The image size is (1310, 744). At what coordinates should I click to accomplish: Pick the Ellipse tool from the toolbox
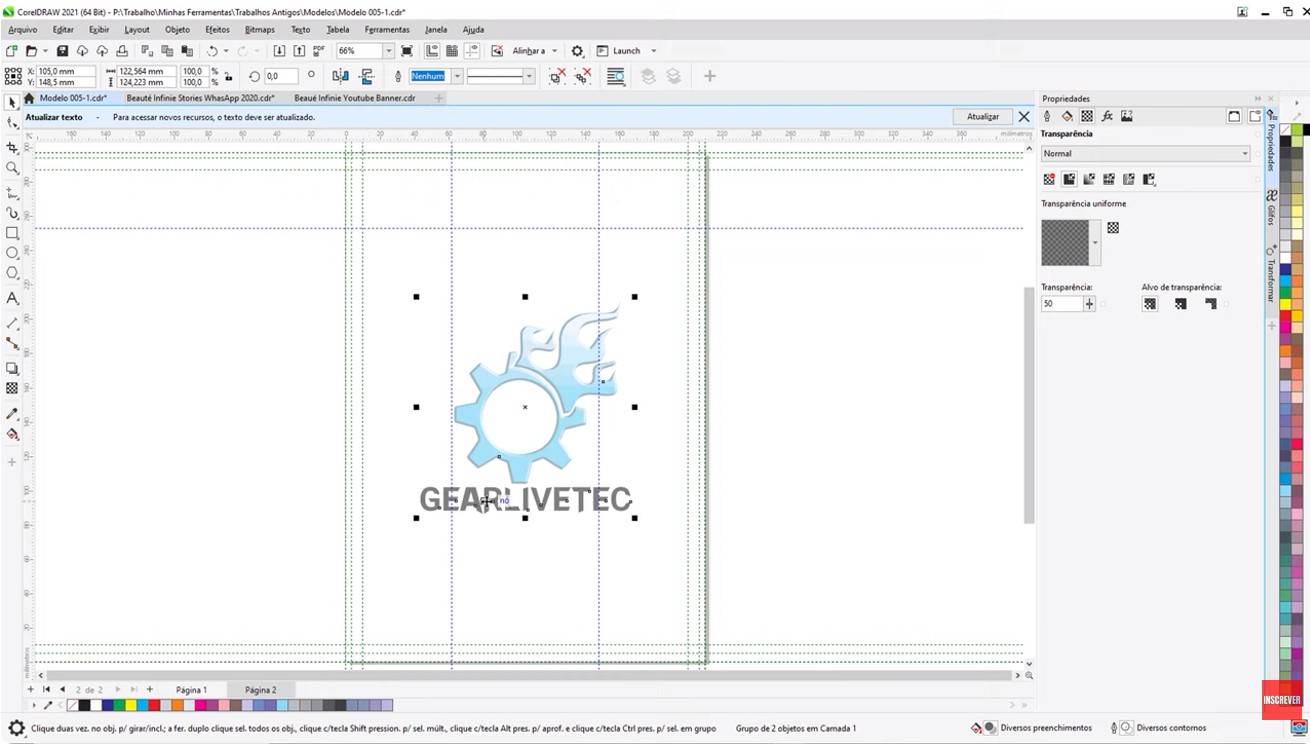tap(12, 254)
